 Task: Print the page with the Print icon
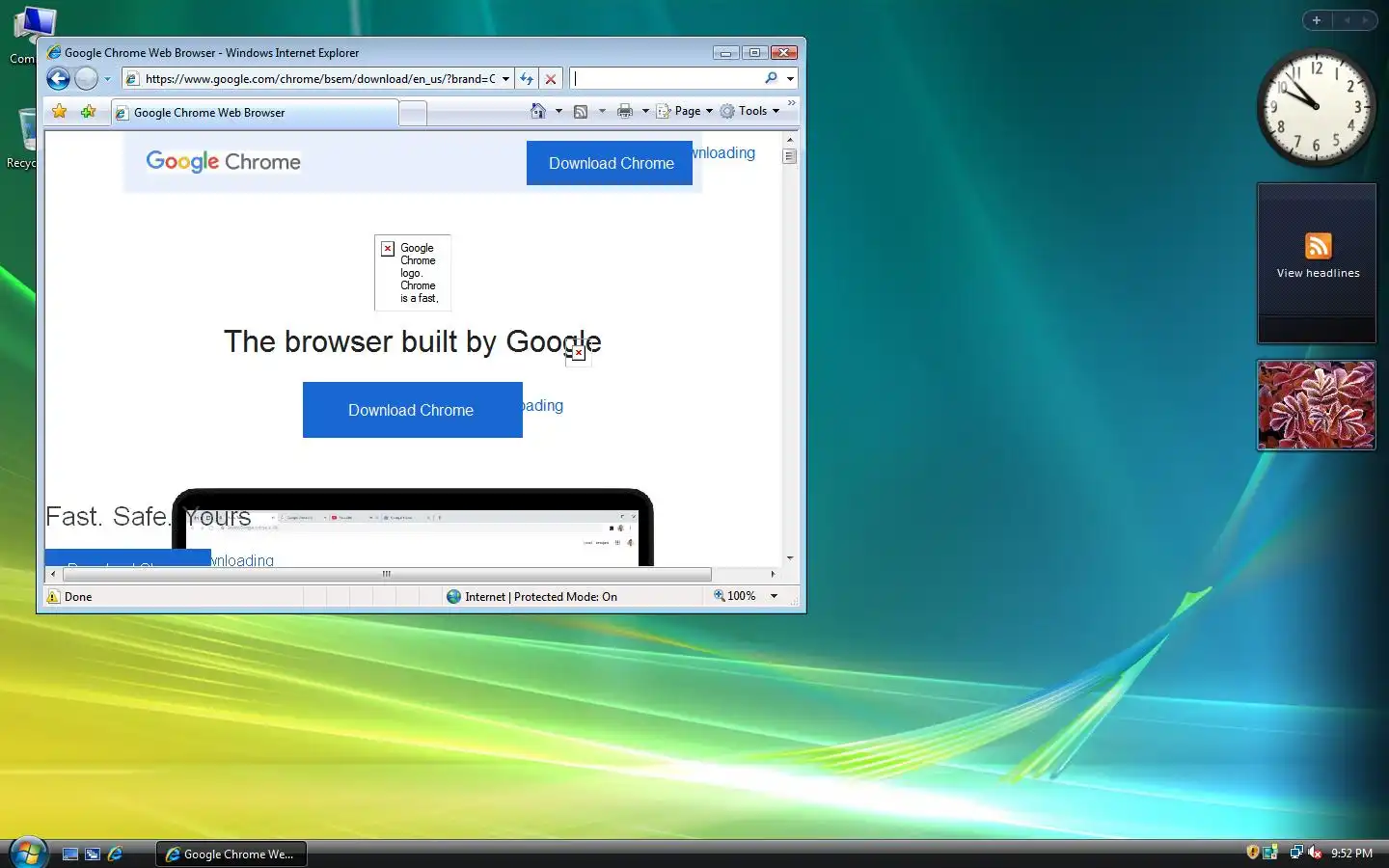[625, 111]
